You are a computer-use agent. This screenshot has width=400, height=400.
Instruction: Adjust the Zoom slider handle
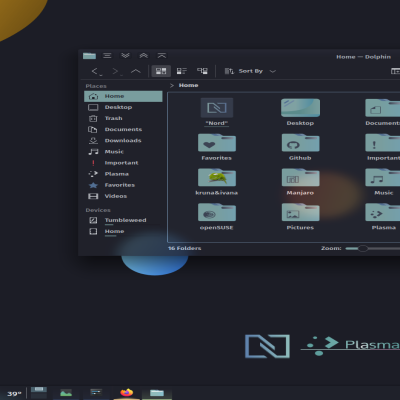pos(363,248)
